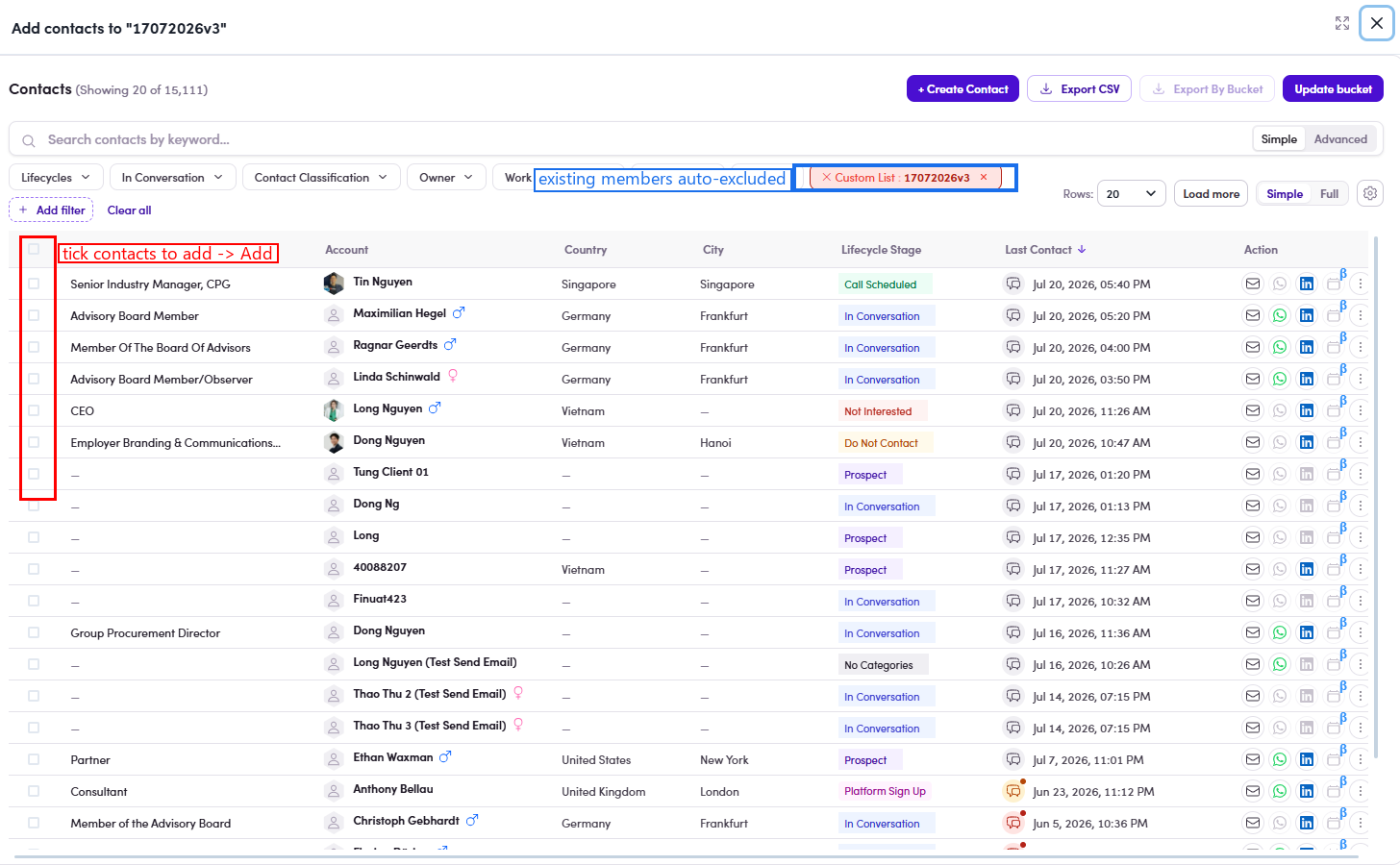Open more-actions menu for Ethan Waxman
The image size is (1400, 865).
pos(1361,759)
